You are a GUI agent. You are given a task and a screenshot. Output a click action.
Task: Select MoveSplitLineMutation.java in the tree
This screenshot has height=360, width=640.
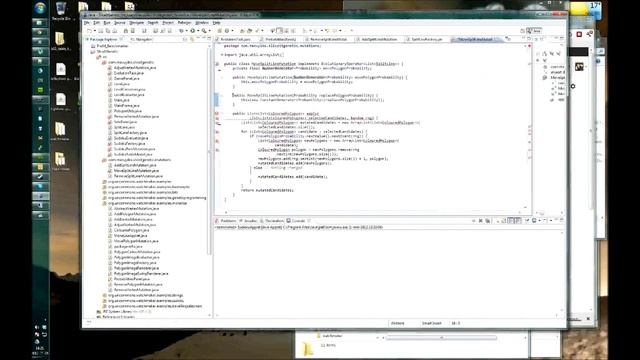[136, 171]
